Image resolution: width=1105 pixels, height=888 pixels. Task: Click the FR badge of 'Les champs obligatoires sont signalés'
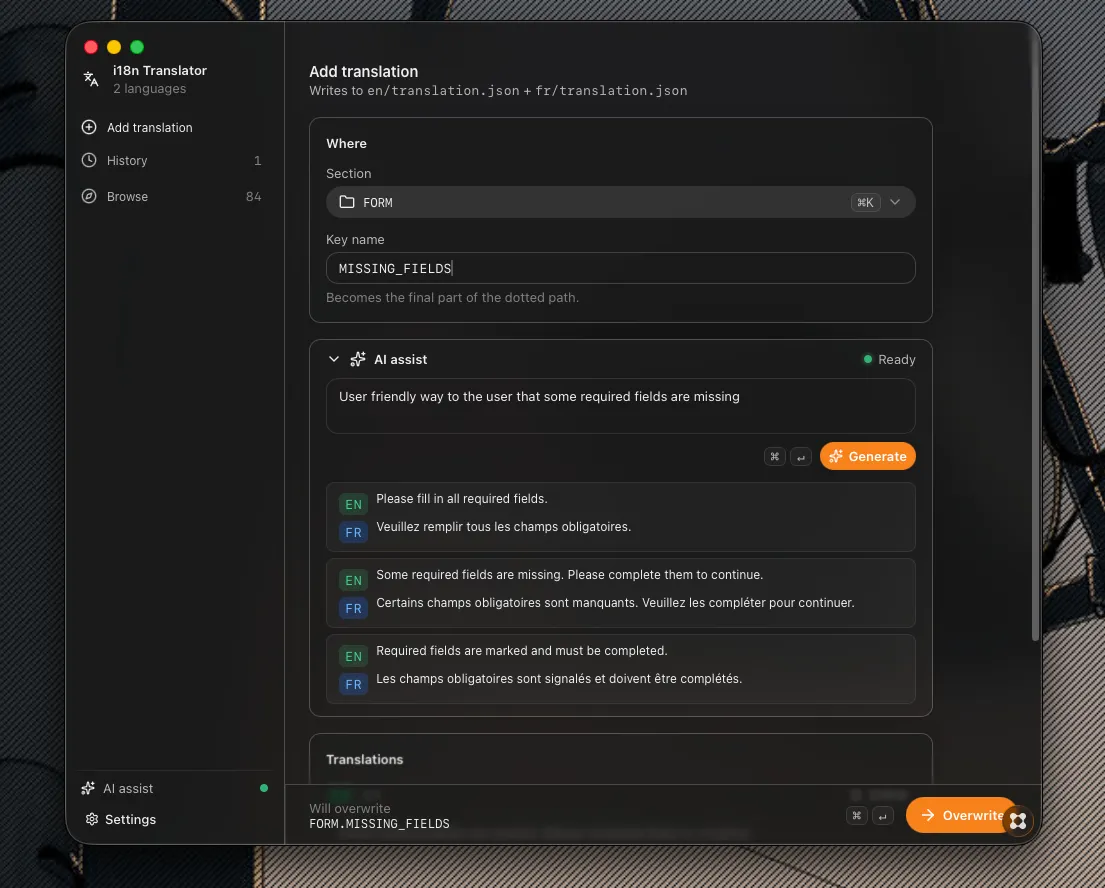(353, 685)
